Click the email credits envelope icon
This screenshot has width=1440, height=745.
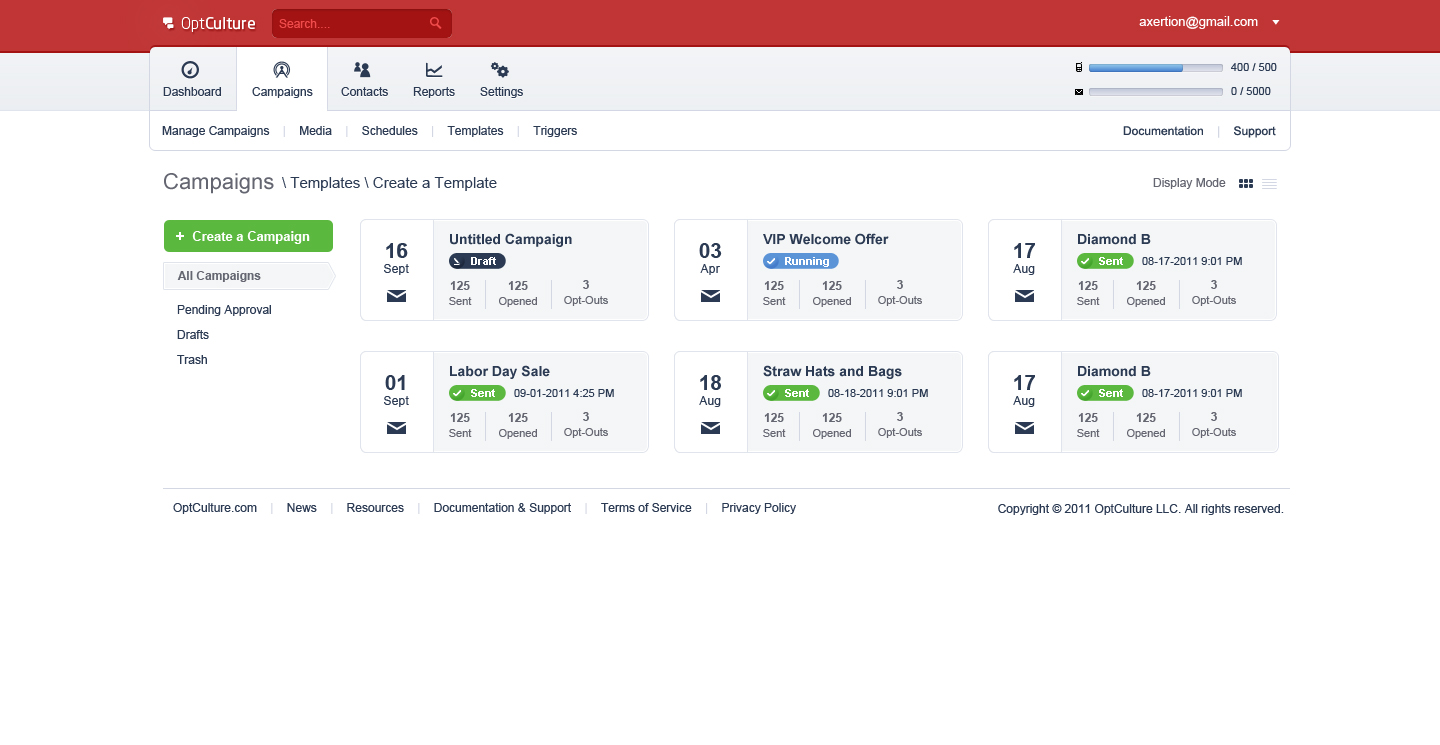pos(1078,92)
